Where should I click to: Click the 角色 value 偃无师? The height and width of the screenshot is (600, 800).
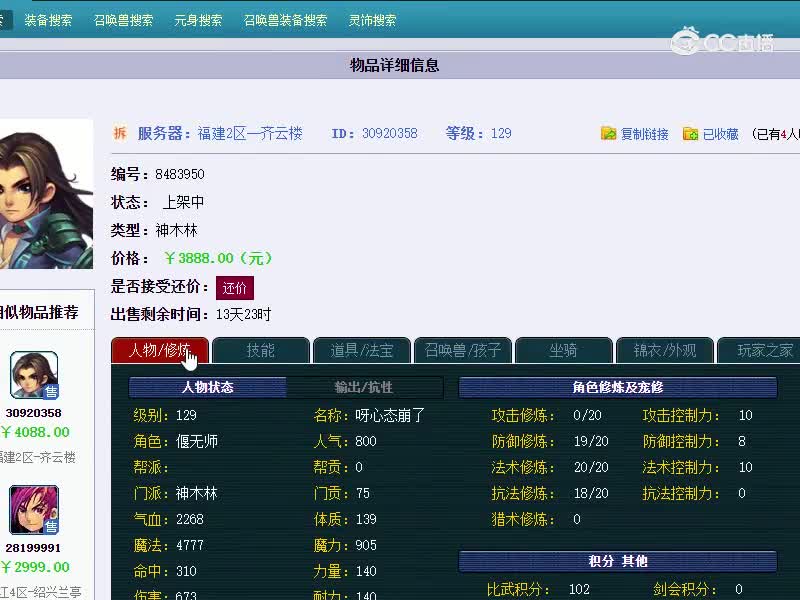tap(197, 441)
